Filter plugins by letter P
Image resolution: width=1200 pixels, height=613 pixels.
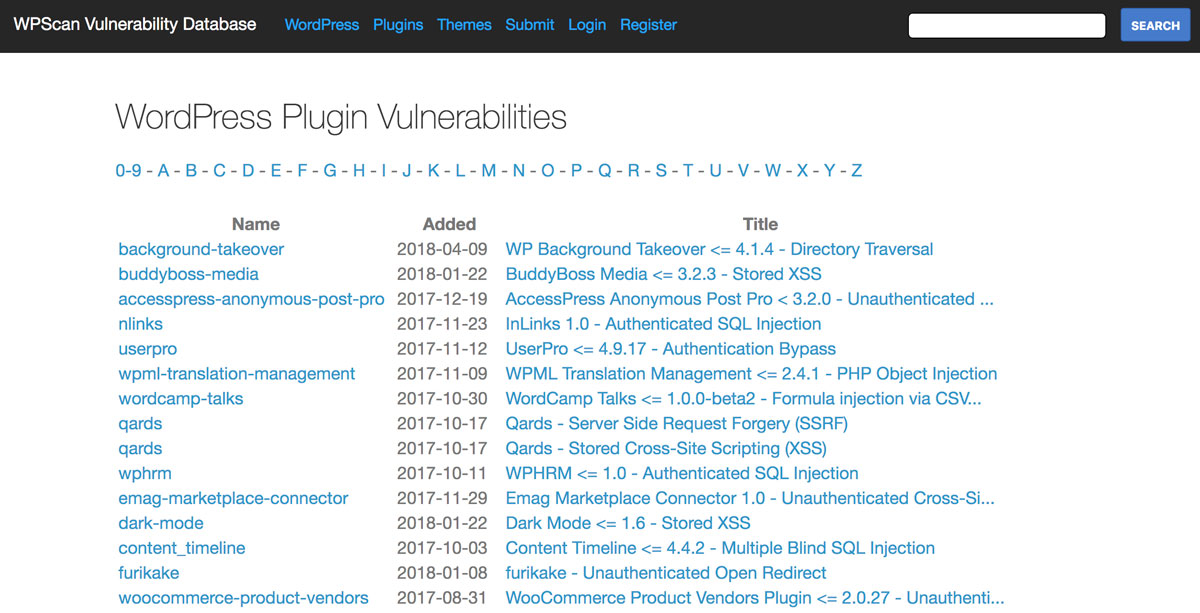(576, 171)
